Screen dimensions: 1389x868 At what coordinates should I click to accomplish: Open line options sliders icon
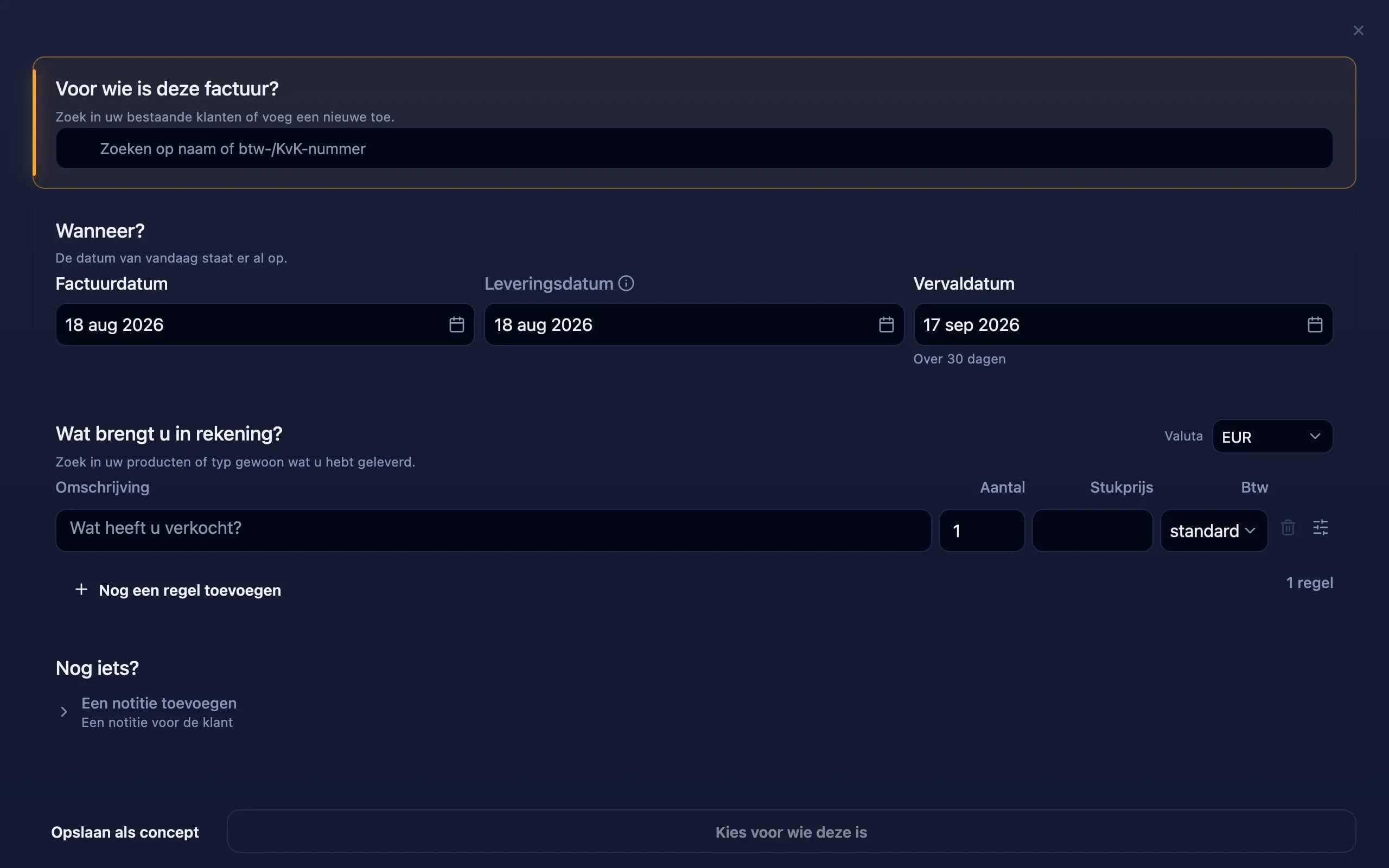[1321, 527]
